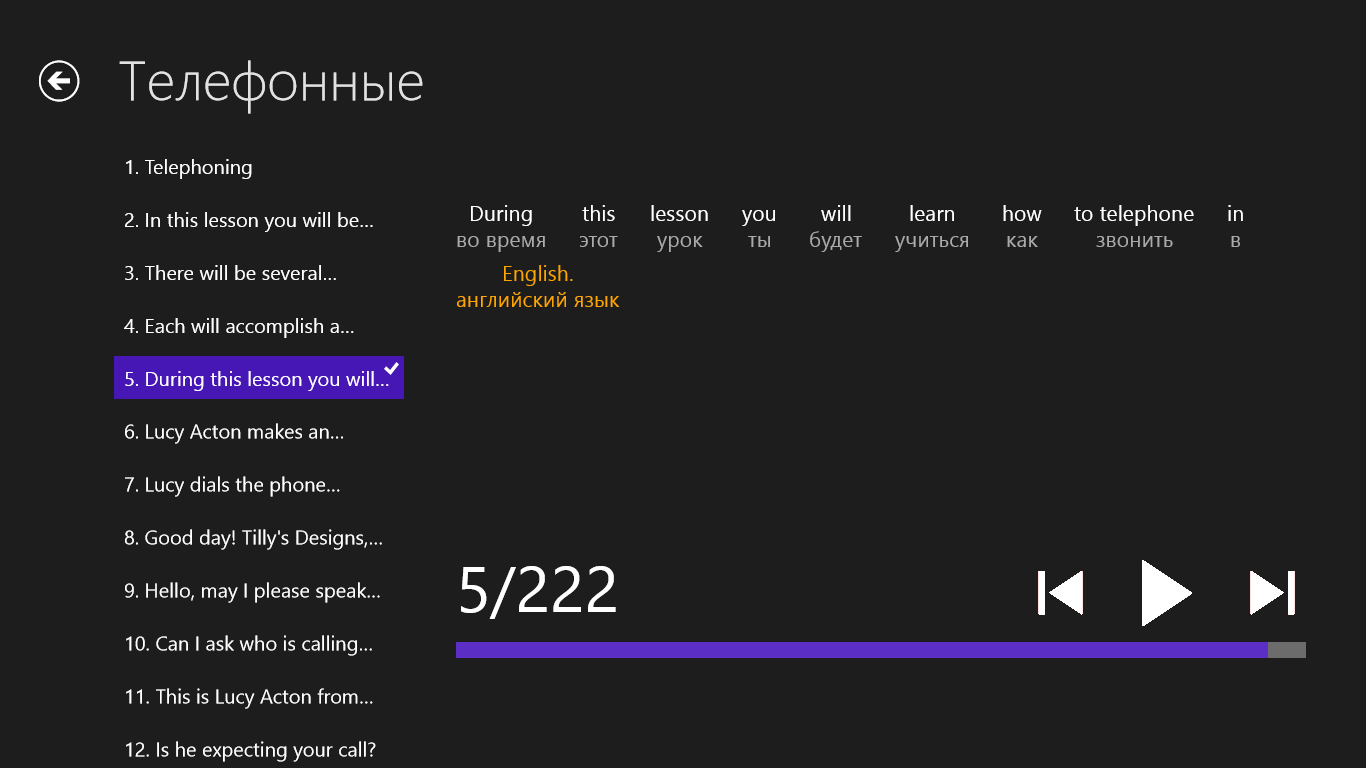Select sentence 11. This is Lucy Acton from
This screenshot has height=768, width=1366.
pos(259,697)
